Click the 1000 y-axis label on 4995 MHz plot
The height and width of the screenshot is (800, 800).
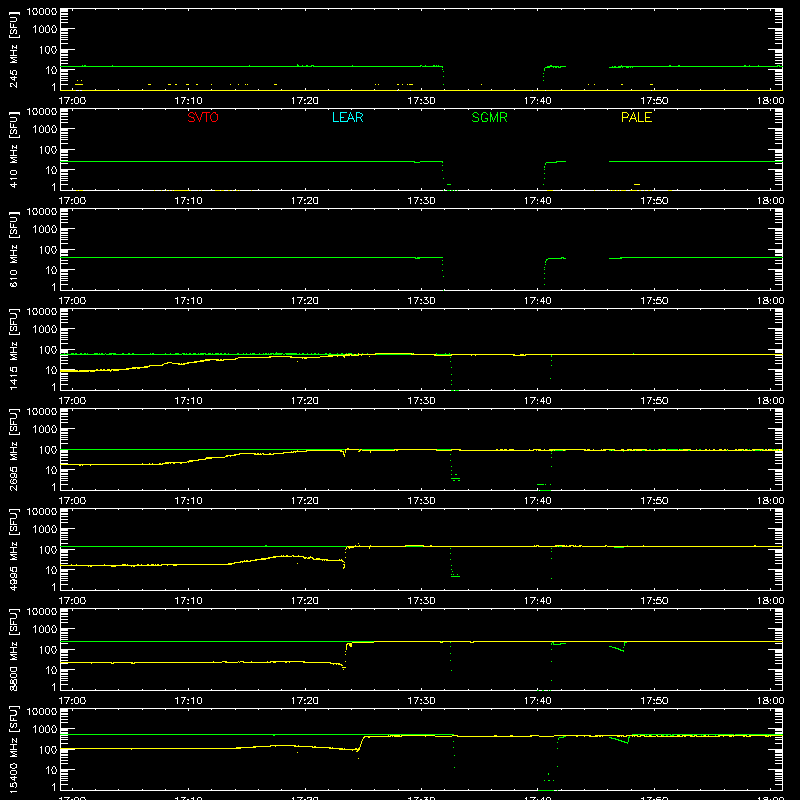45,530
